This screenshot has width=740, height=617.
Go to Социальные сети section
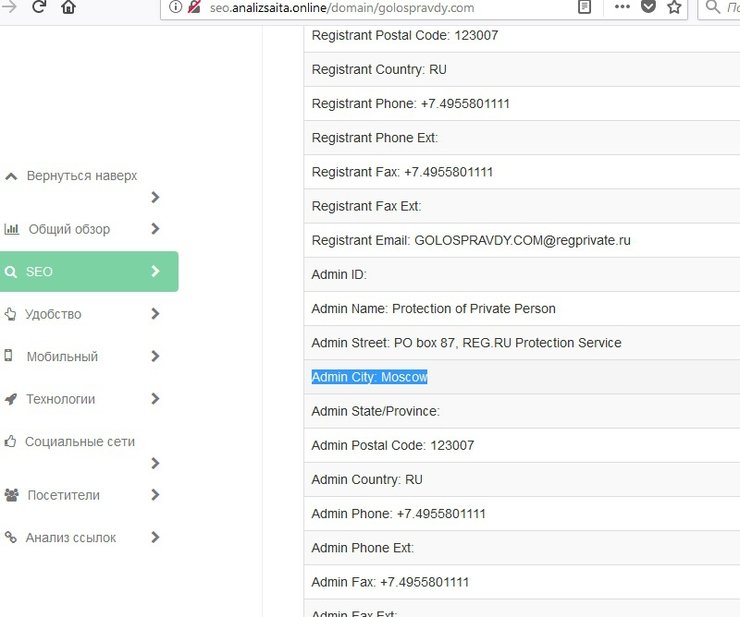click(x=79, y=442)
